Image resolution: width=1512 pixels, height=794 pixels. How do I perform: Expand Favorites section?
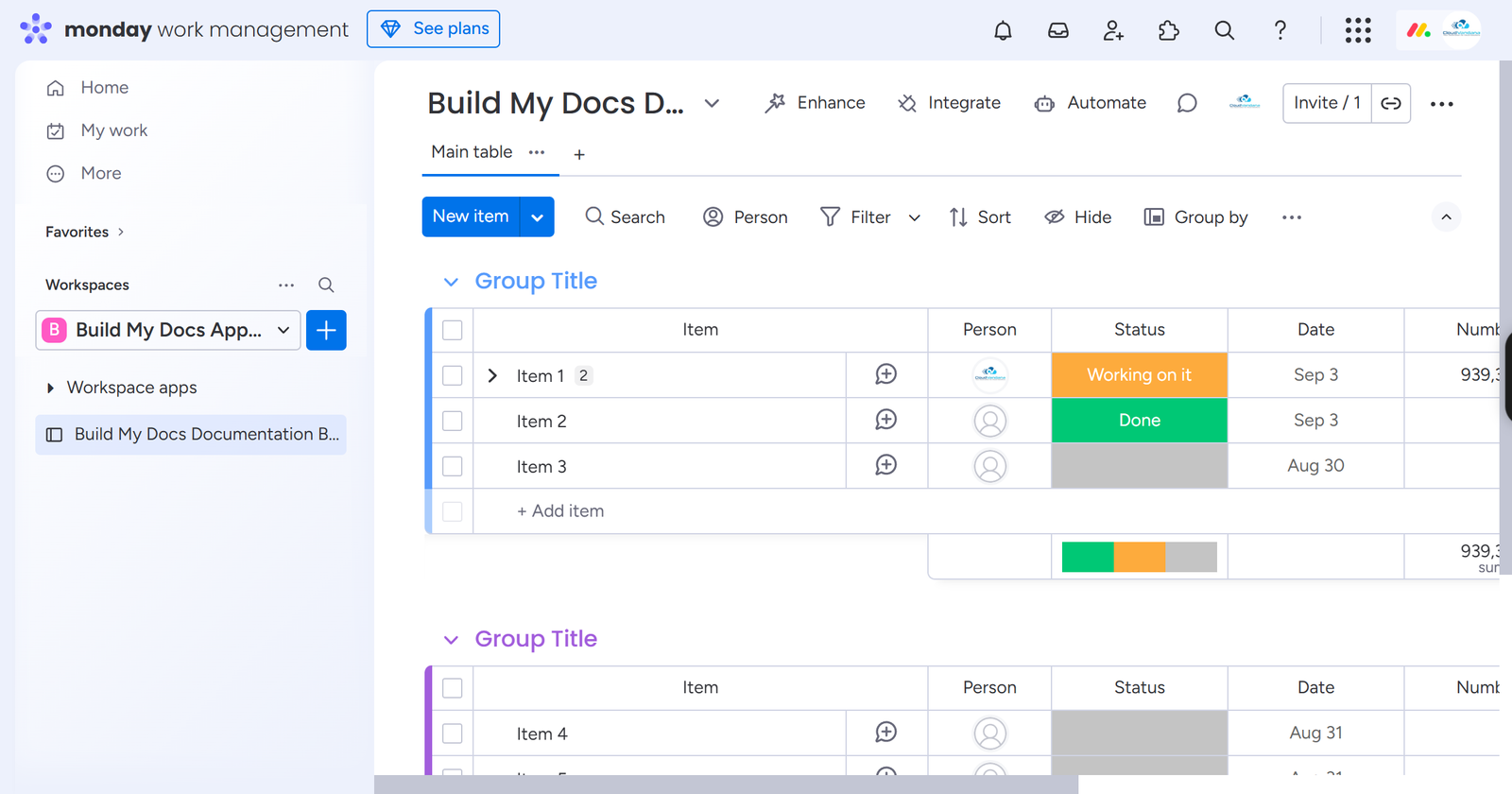tap(121, 232)
